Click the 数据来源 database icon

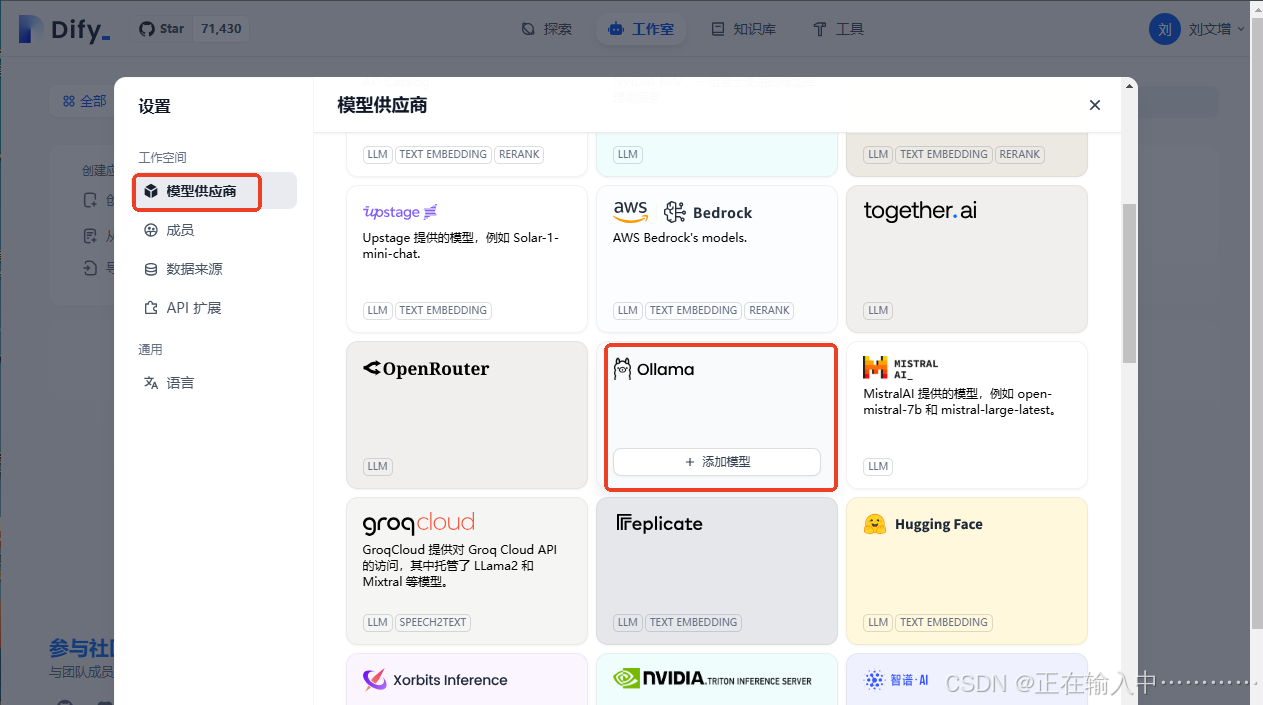point(151,269)
